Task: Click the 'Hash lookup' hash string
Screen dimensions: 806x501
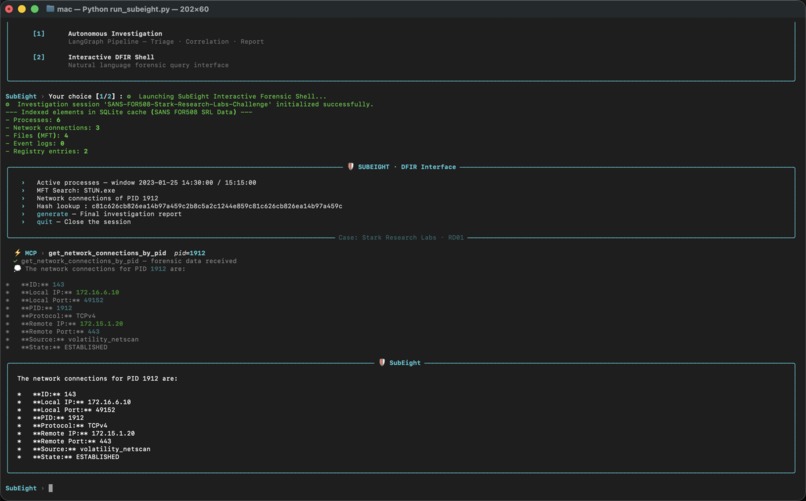Action: [x=217, y=206]
